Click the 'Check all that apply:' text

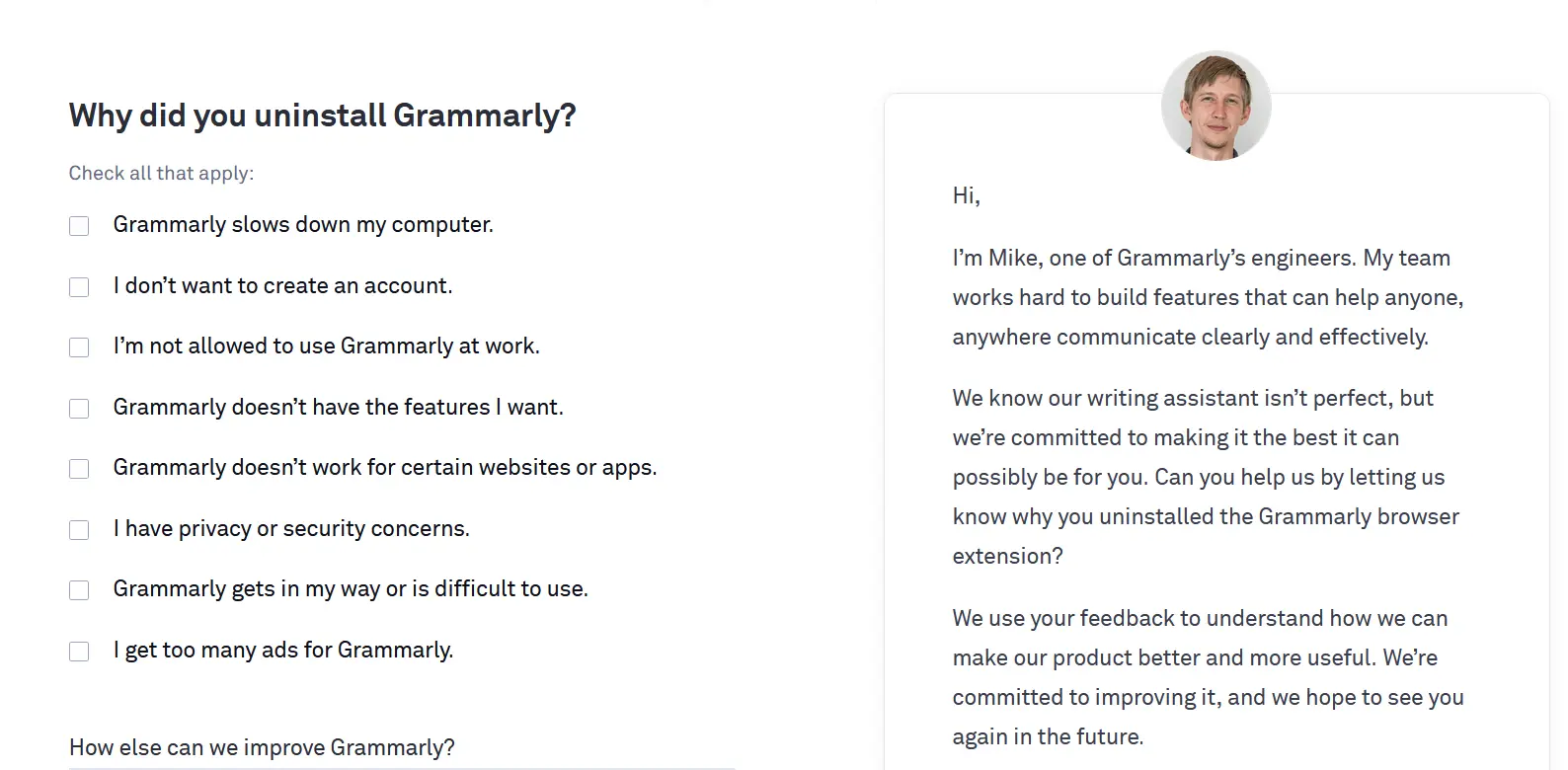161,174
